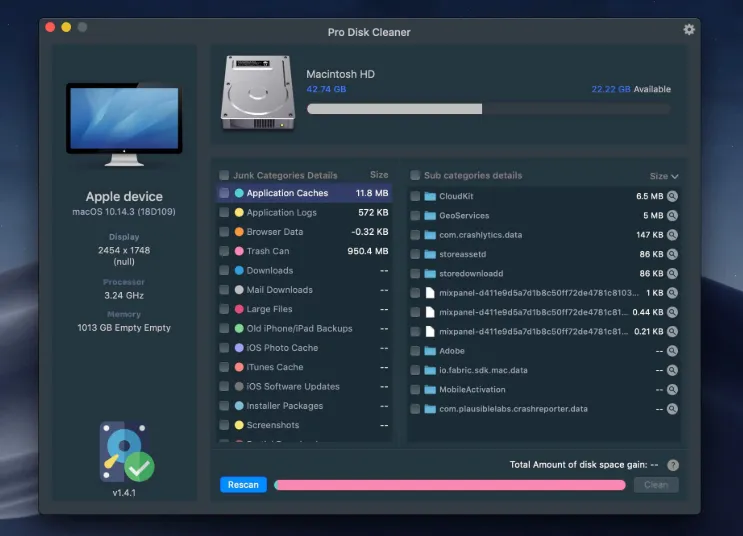
Task: Tick the CloudKit checkbox
Action: point(415,196)
